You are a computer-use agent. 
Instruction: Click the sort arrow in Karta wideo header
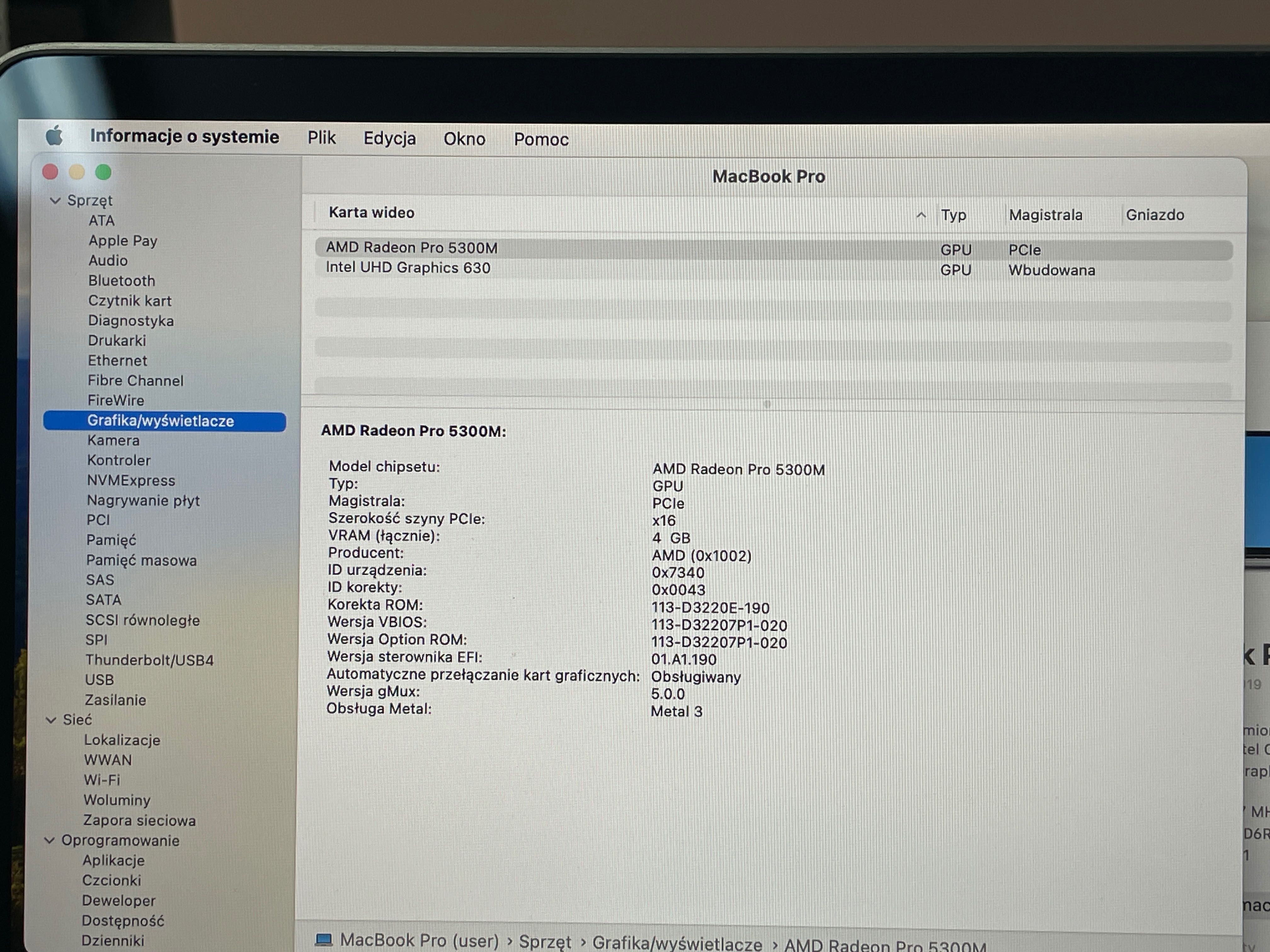coord(921,215)
